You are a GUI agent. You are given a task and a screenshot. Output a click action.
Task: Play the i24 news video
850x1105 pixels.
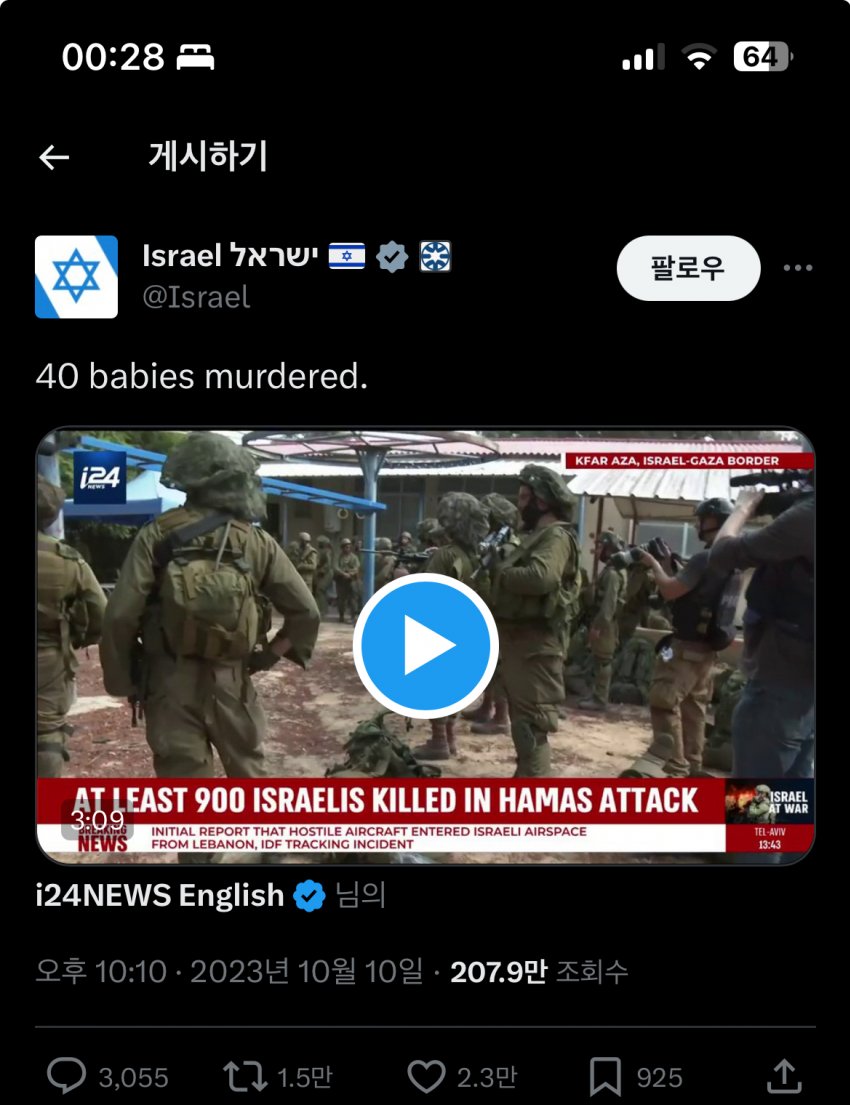tap(425, 646)
